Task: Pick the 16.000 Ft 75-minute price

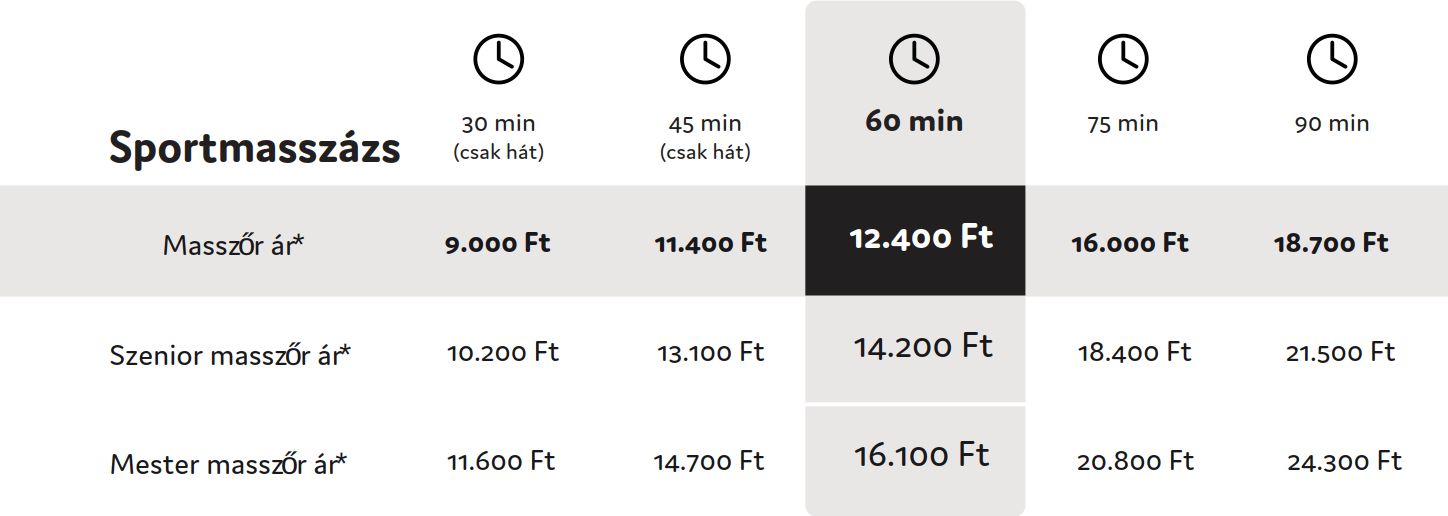Action: pos(1130,243)
